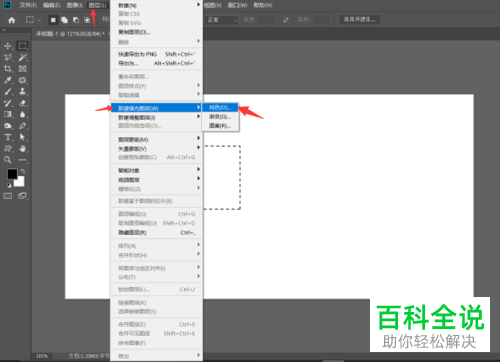Choose 隐藏图层(R) menu item
Image resolution: width=500 pixels, height=362 pixels.
coord(156,233)
